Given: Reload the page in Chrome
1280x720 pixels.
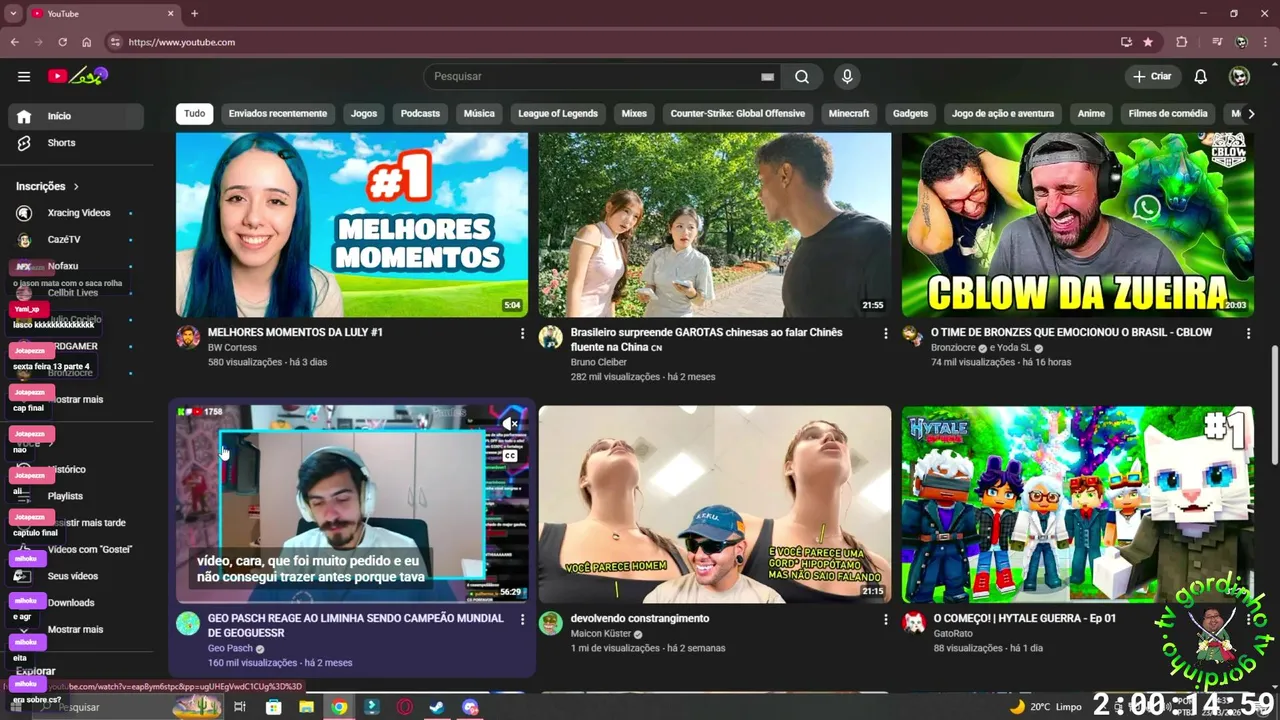Looking at the screenshot, I should (62, 42).
